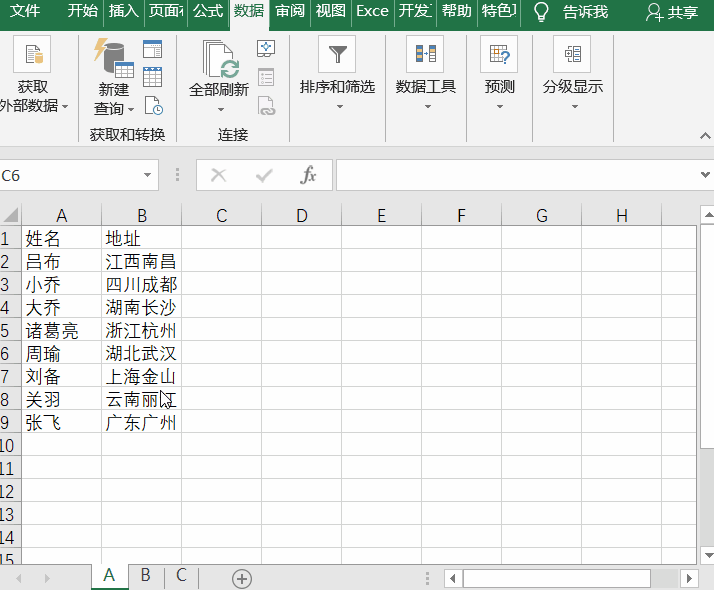This screenshot has width=714, height=590.
Task: Click the Select All corner triangle
Action: 10,214
